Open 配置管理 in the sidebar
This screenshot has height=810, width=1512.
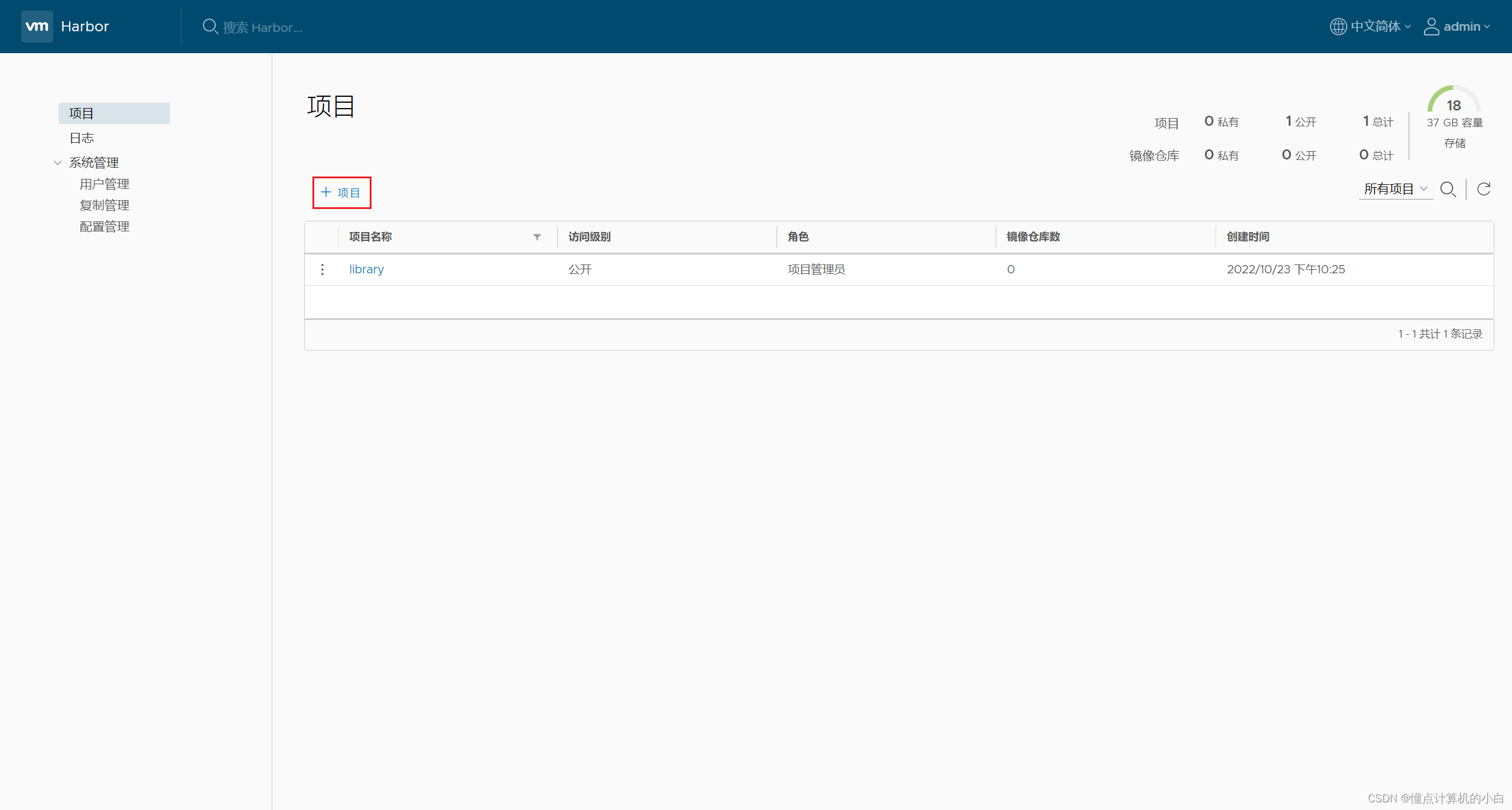pyautogui.click(x=105, y=227)
